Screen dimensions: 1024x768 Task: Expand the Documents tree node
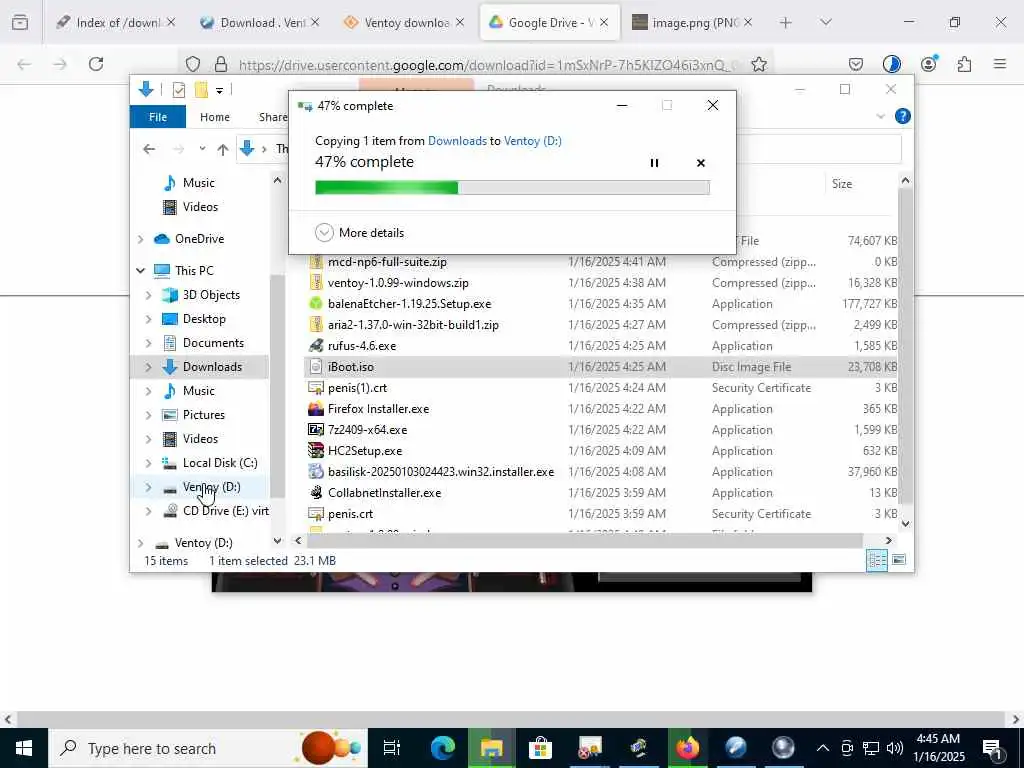coord(148,343)
